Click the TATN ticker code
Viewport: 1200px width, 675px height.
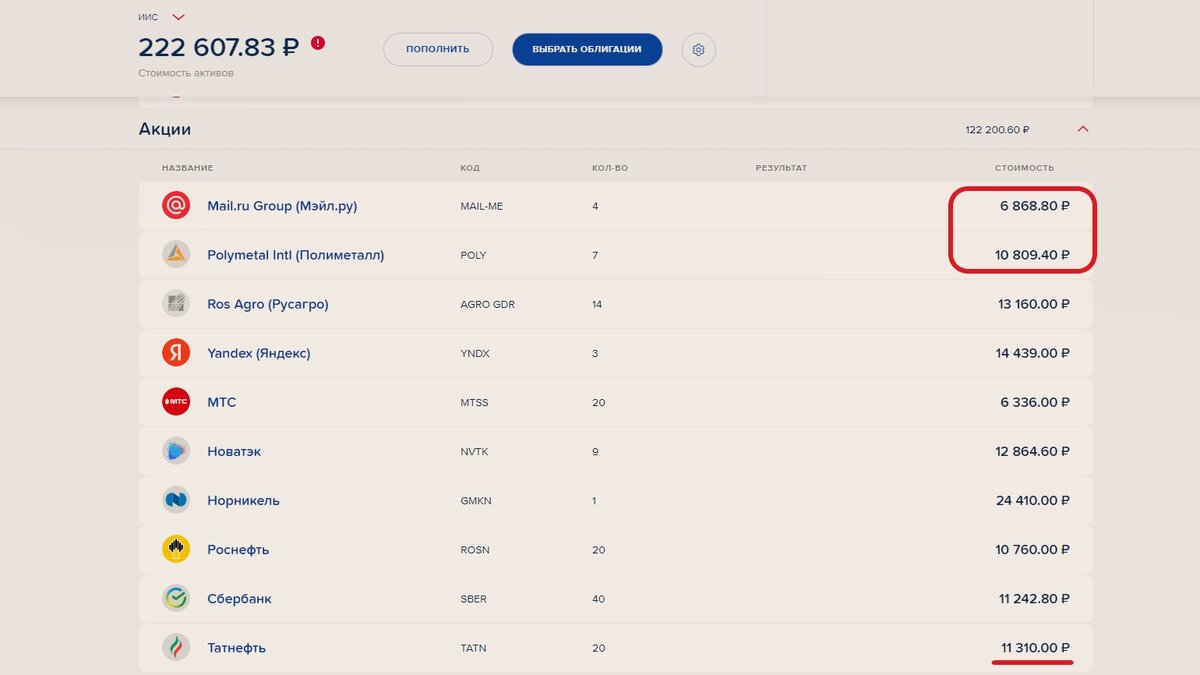click(473, 648)
